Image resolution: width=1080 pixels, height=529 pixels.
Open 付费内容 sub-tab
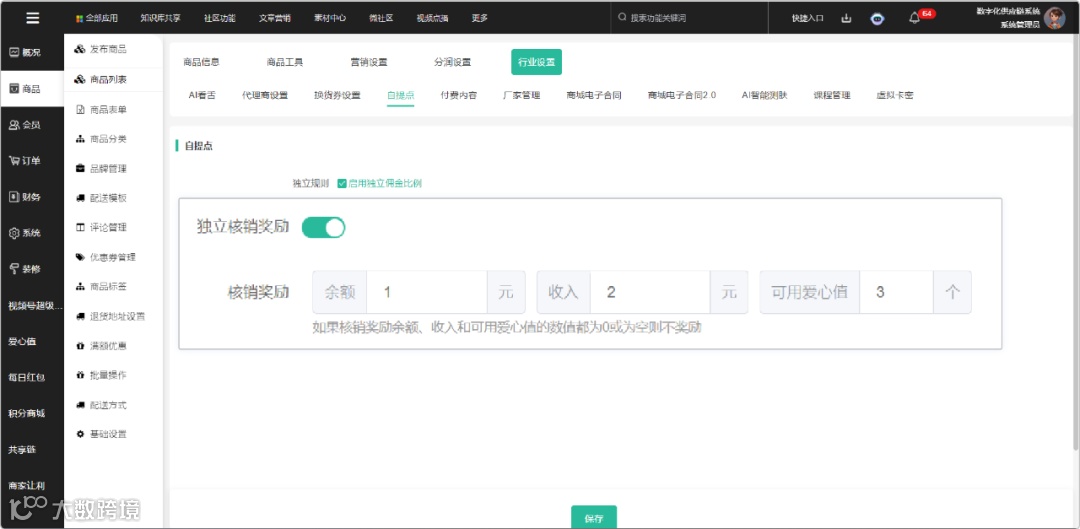(459, 96)
